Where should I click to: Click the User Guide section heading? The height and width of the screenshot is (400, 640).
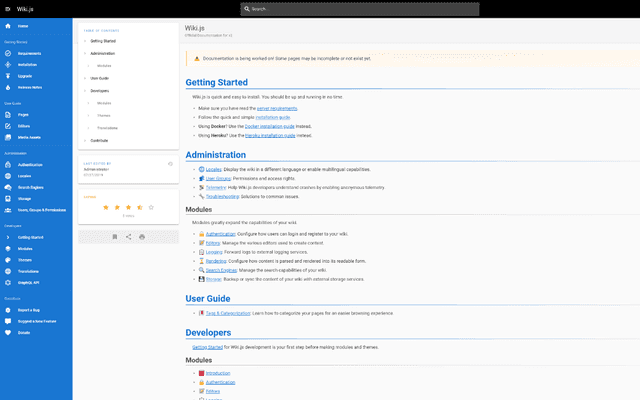pos(208,299)
